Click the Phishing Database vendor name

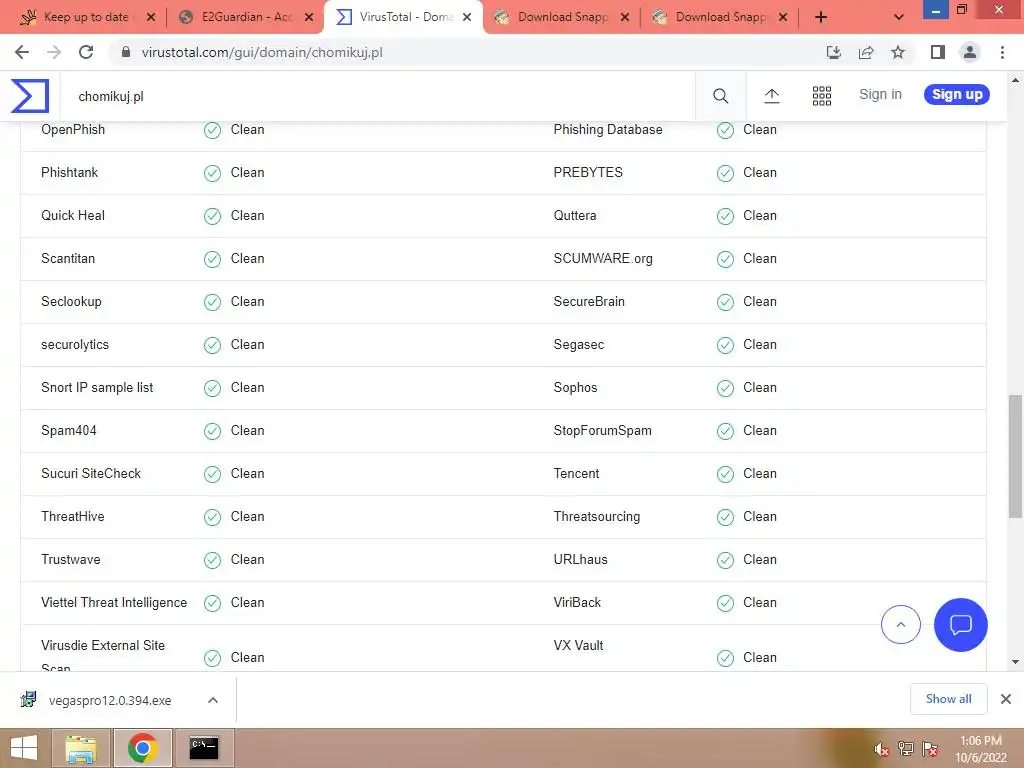(x=608, y=129)
